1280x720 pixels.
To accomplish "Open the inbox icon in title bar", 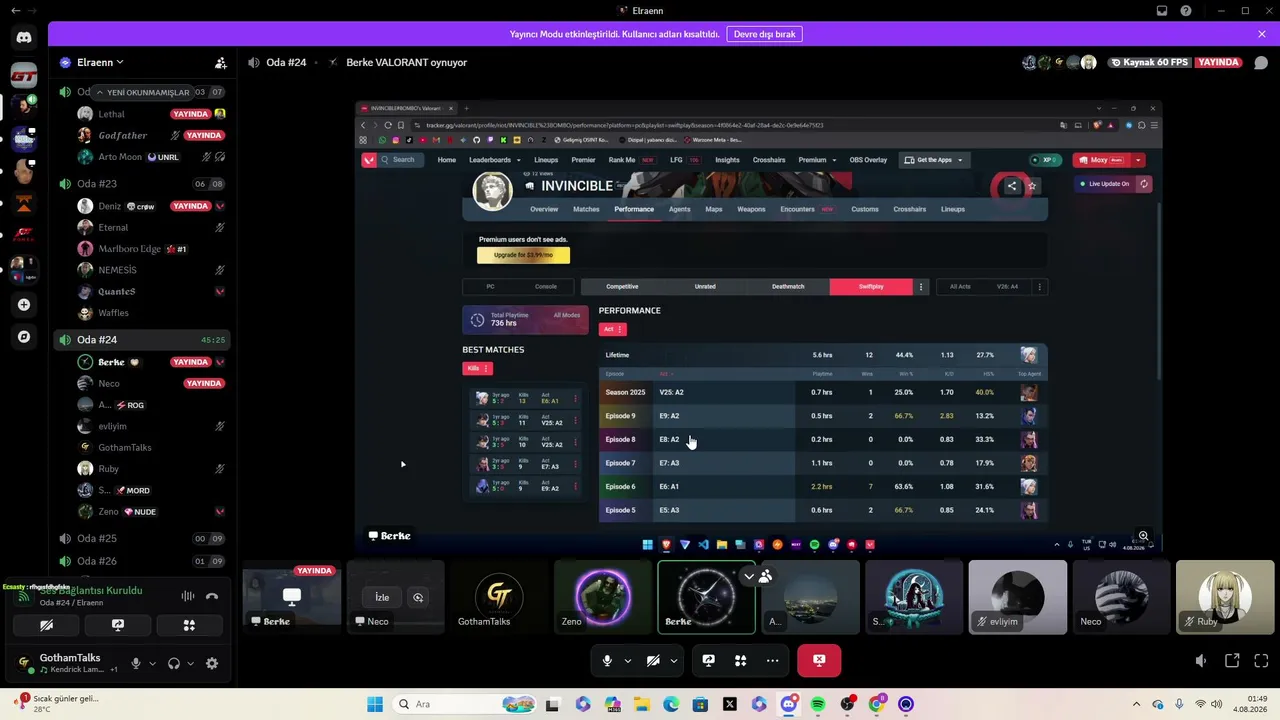I will pyautogui.click(x=1162, y=10).
